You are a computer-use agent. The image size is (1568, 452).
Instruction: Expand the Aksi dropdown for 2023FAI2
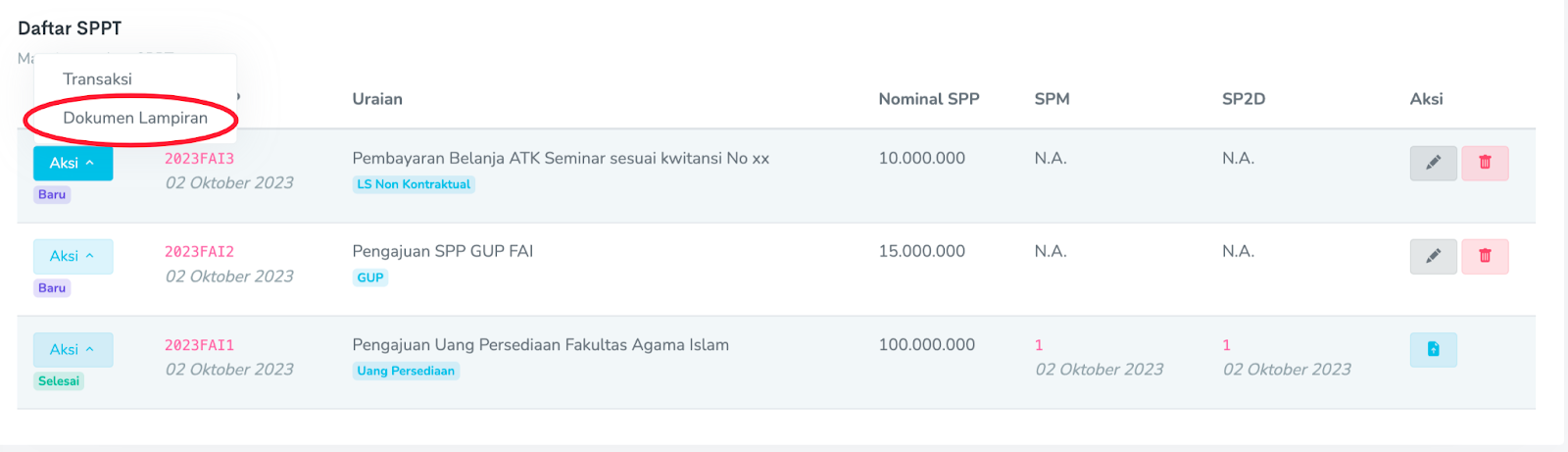73,256
